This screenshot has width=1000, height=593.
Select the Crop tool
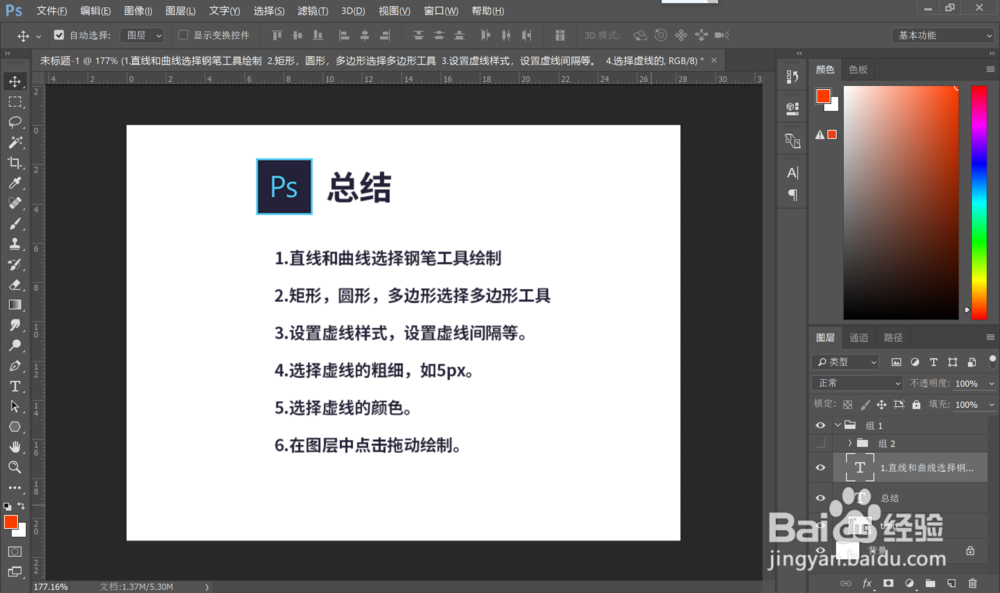(x=14, y=163)
